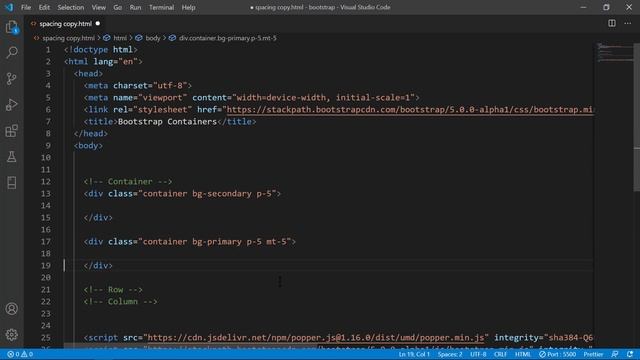Viewport: 640px width, 360px height.
Task: Click line number 13 in gutter
Action: (x=46, y=193)
